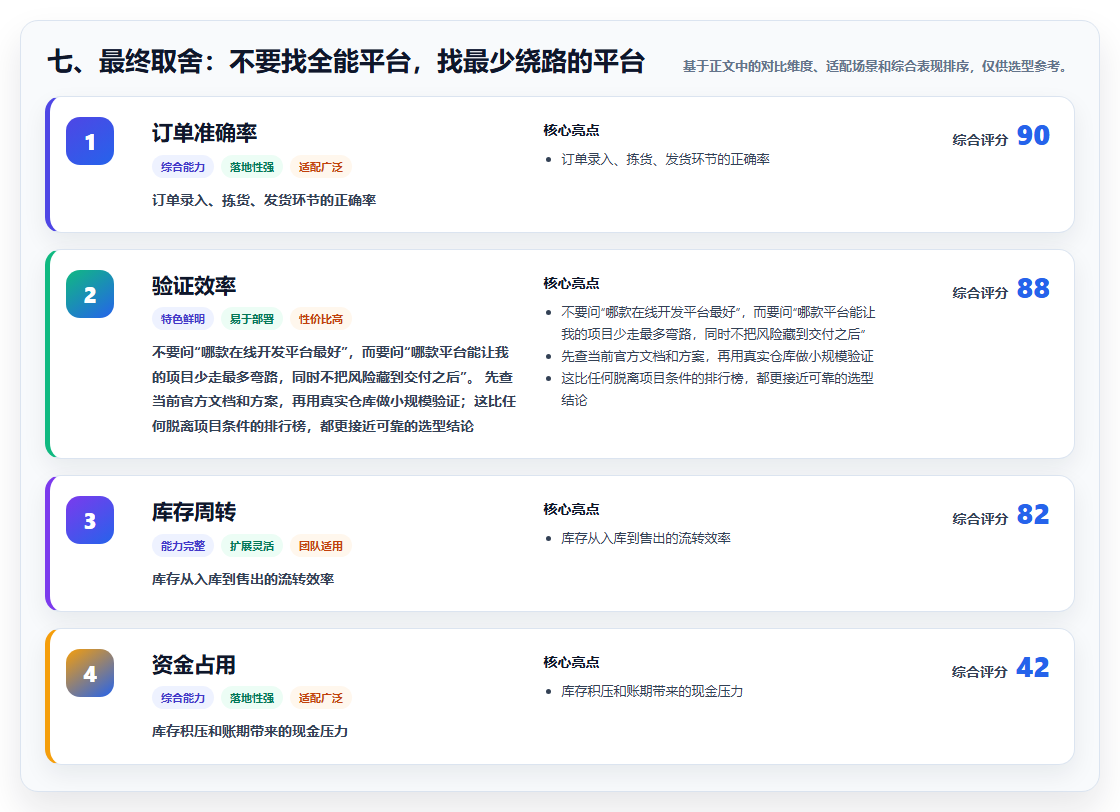Image resolution: width=1120 pixels, height=812 pixels.
Task: Select the 订单准确率 card title
Action: [x=204, y=133]
